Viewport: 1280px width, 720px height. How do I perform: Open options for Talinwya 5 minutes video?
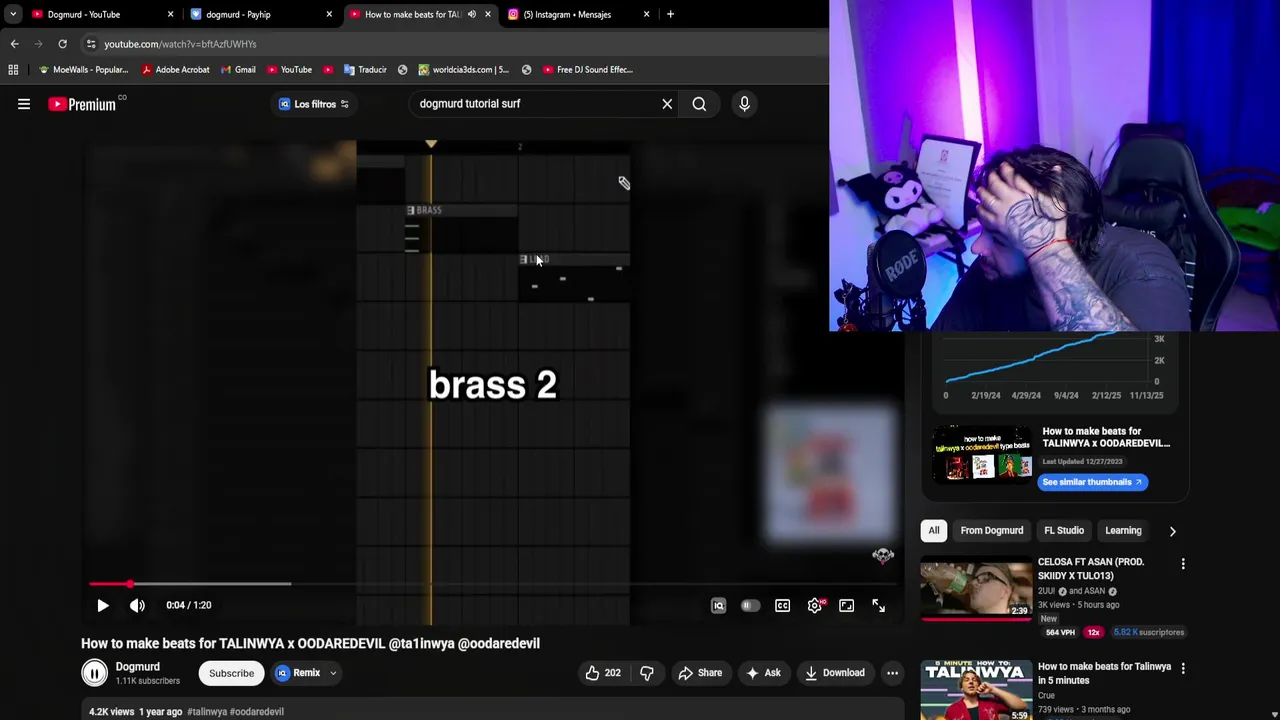pyautogui.click(x=1183, y=668)
